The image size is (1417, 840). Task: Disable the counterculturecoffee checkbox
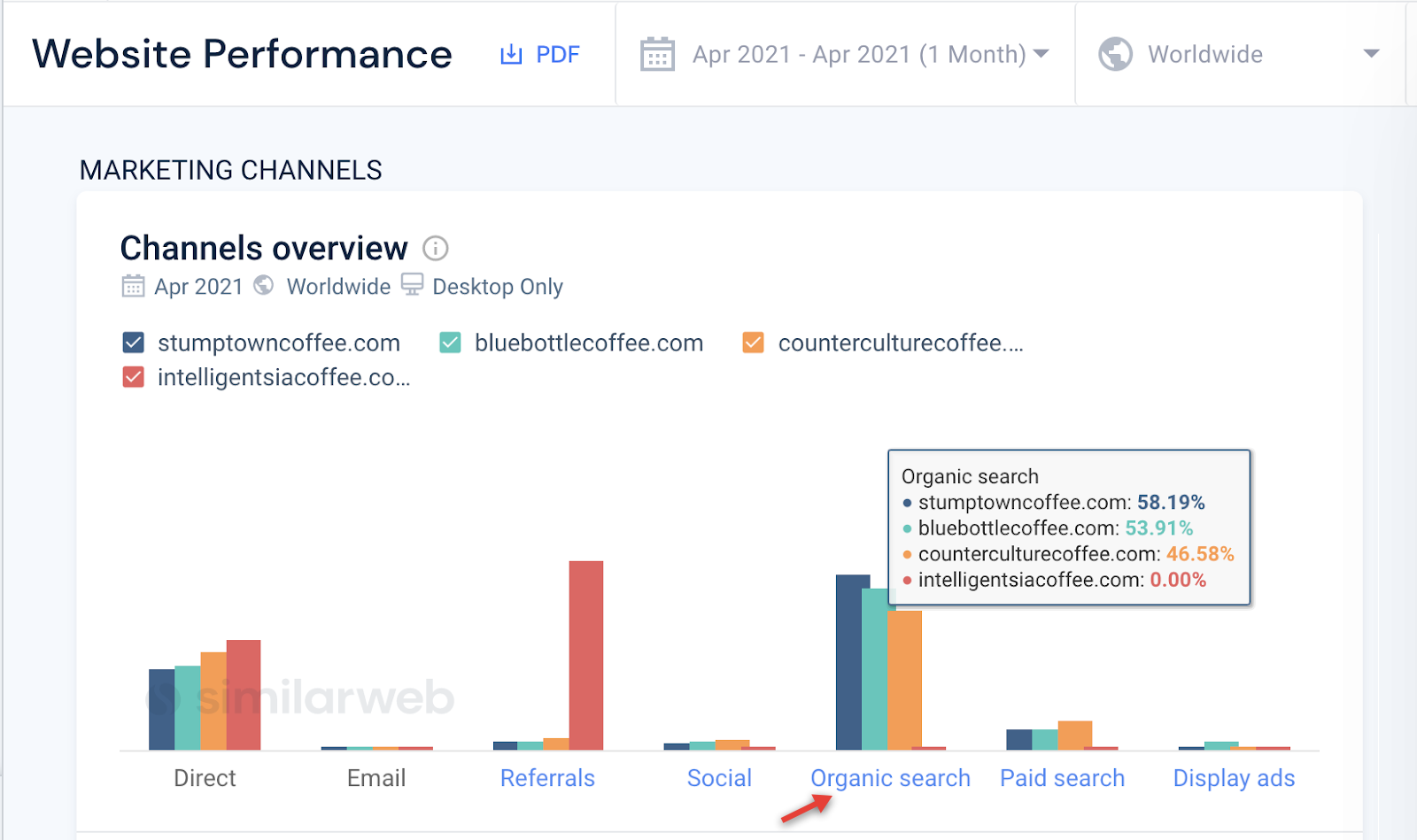point(754,343)
